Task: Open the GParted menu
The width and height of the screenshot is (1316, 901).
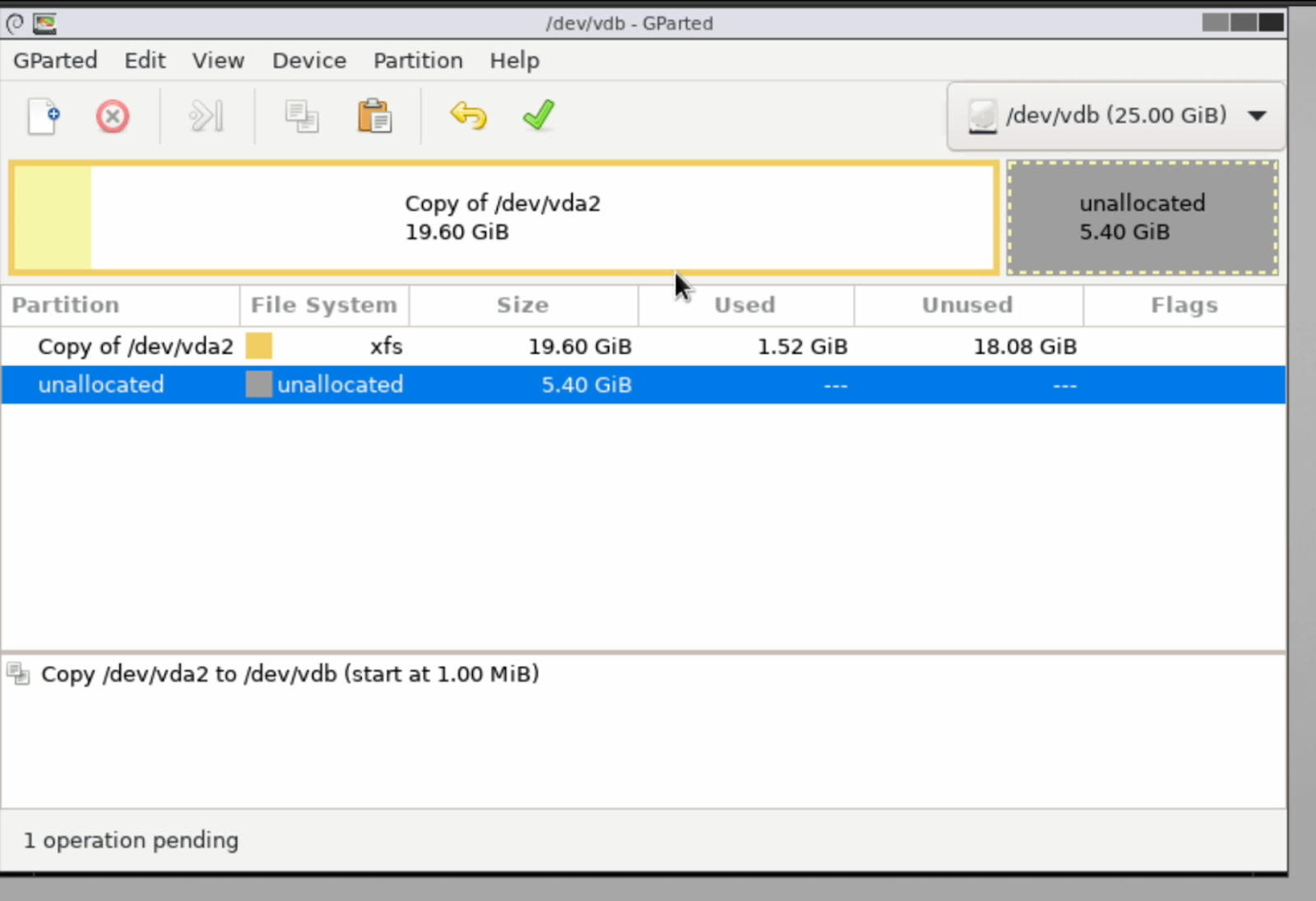Action: point(55,61)
